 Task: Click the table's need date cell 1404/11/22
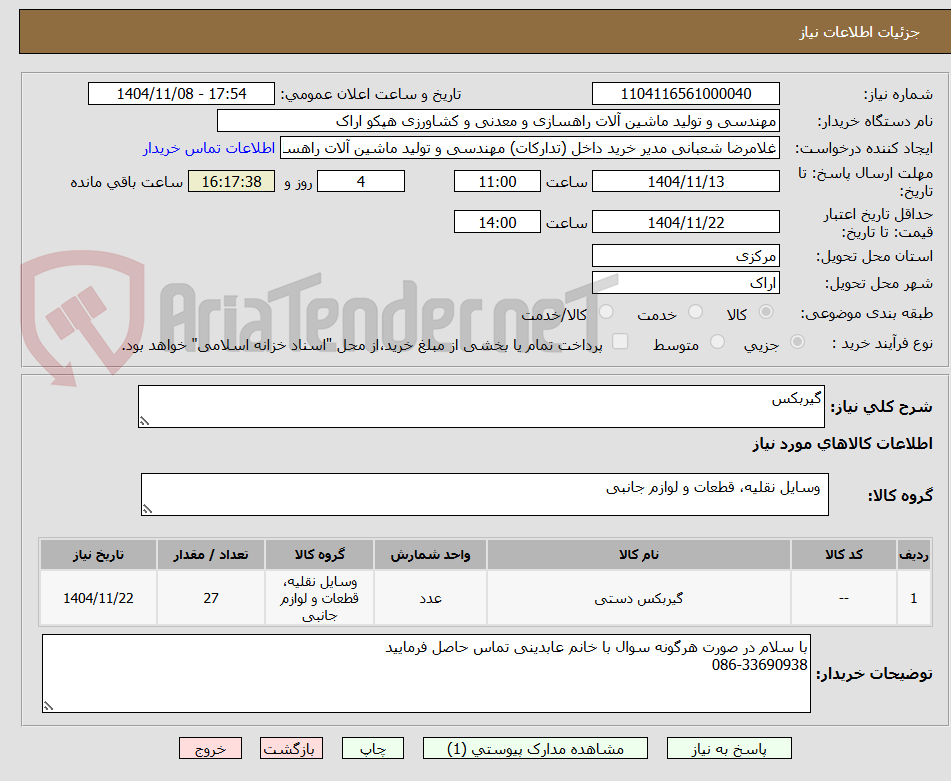[98, 598]
